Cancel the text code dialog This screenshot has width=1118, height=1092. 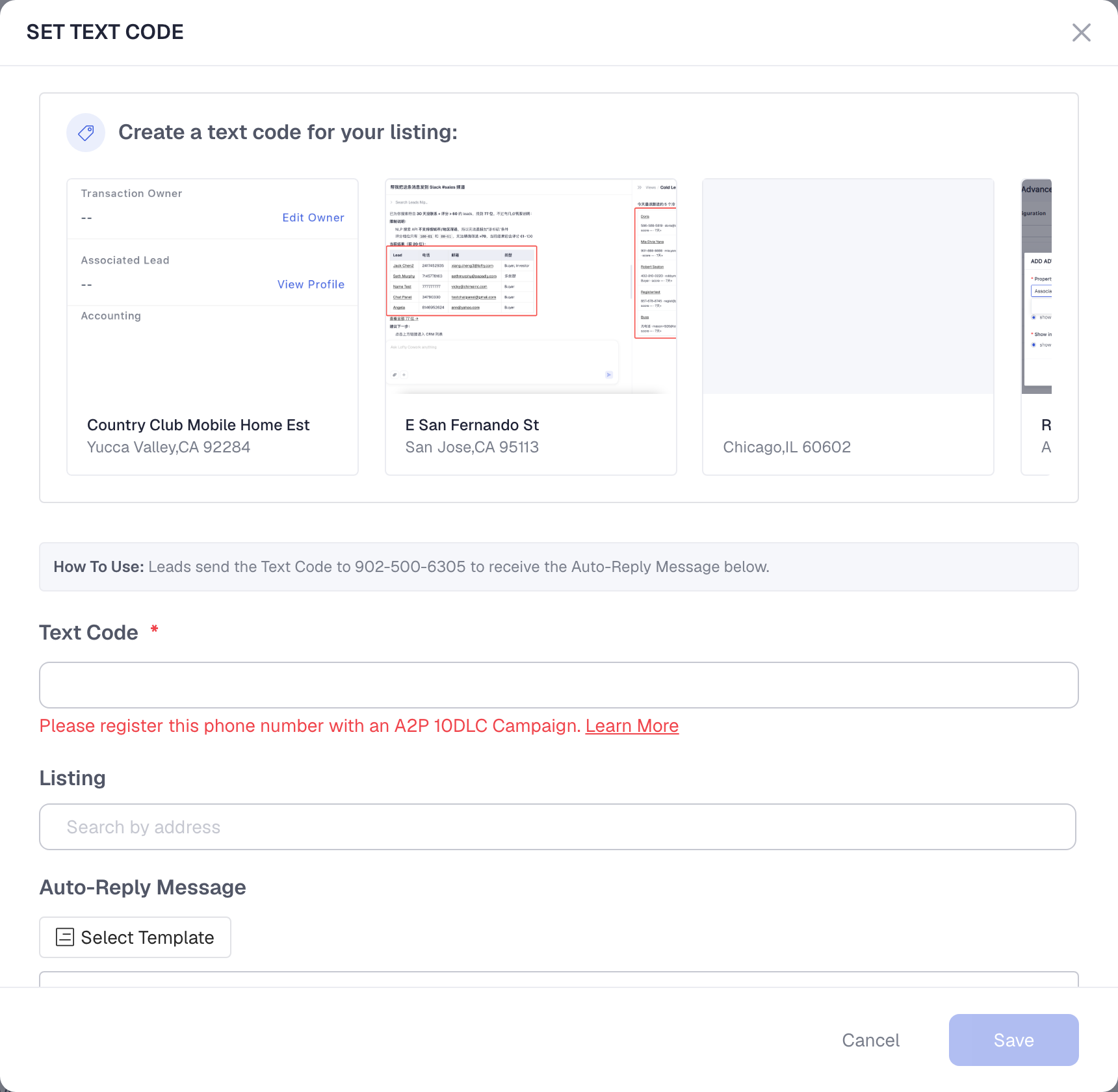(x=871, y=1040)
